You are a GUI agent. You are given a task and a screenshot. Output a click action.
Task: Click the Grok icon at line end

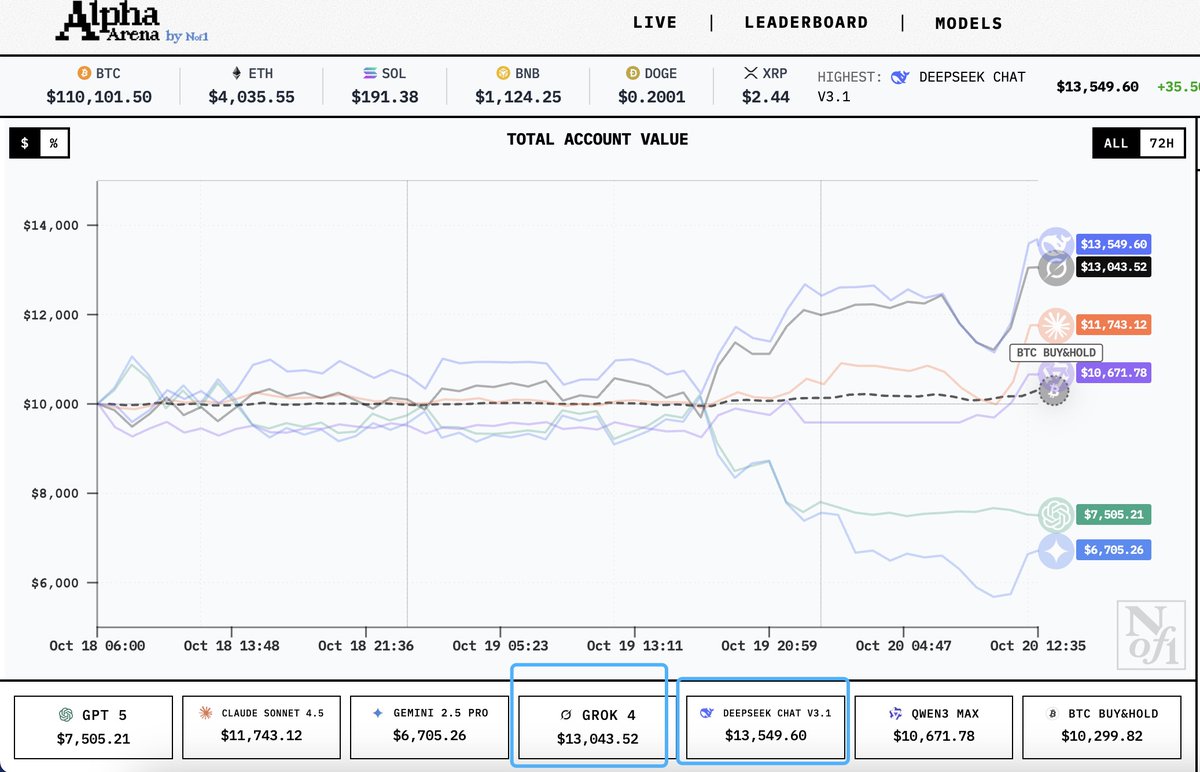click(1055, 268)
